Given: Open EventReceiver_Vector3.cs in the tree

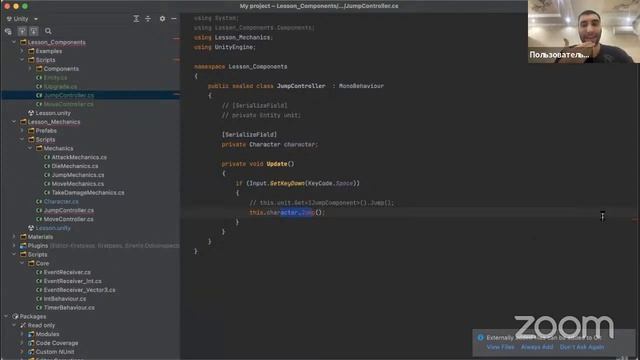Looking at the screenshot, I should pos(79,290).
